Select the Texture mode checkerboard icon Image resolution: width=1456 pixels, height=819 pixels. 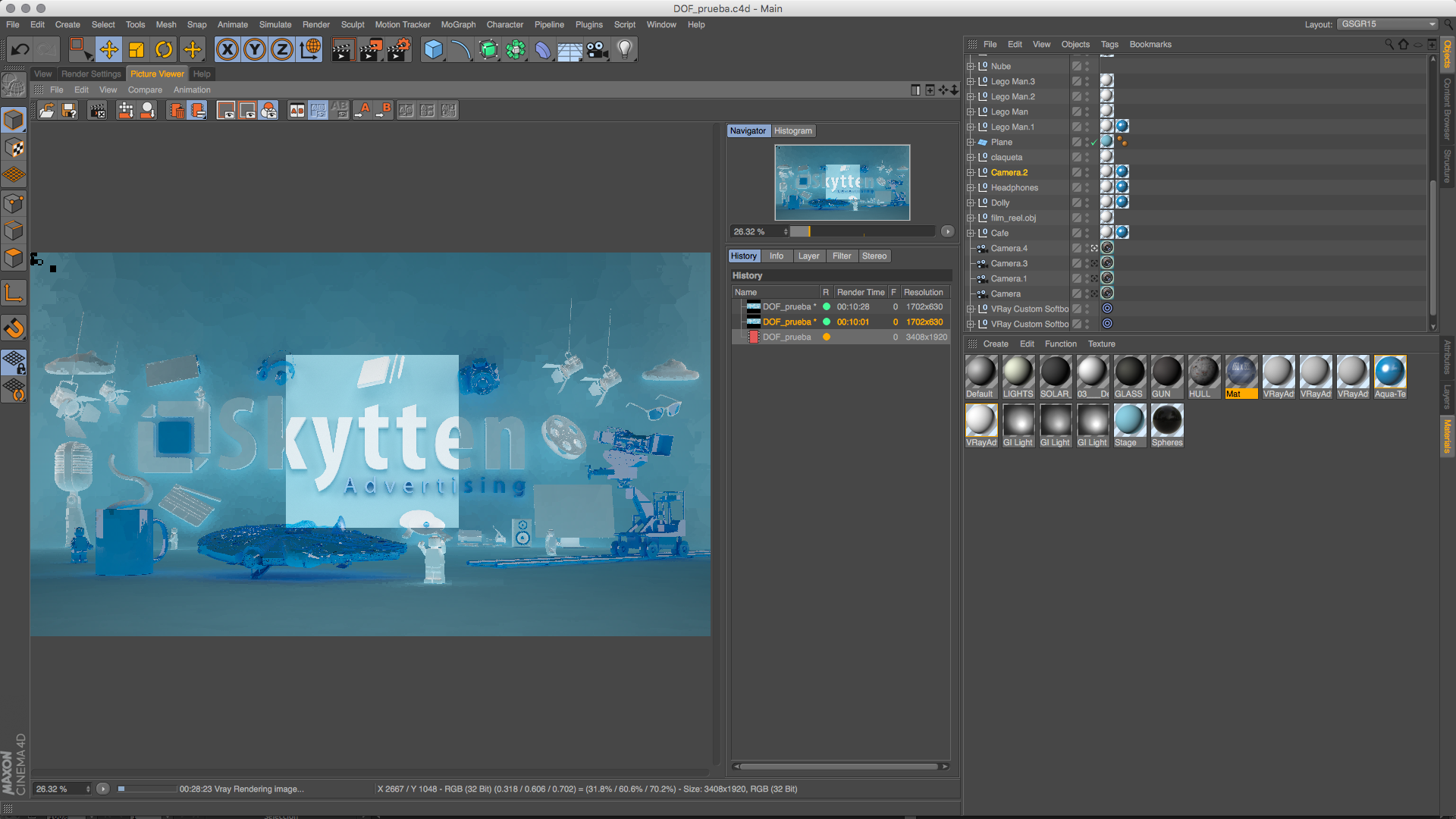[x=14, y=147]
